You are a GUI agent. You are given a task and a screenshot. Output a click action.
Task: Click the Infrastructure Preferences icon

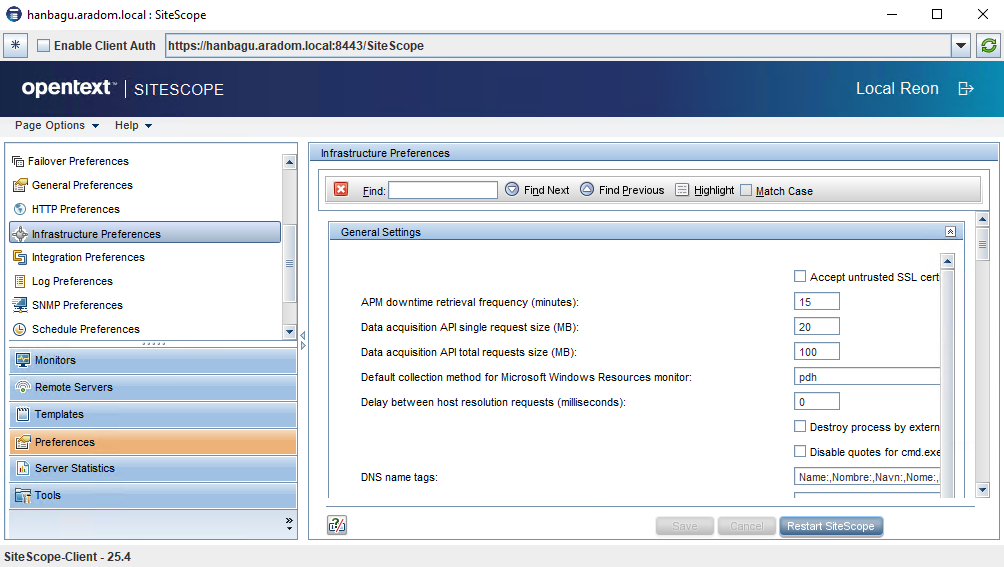tap(20, 234)
